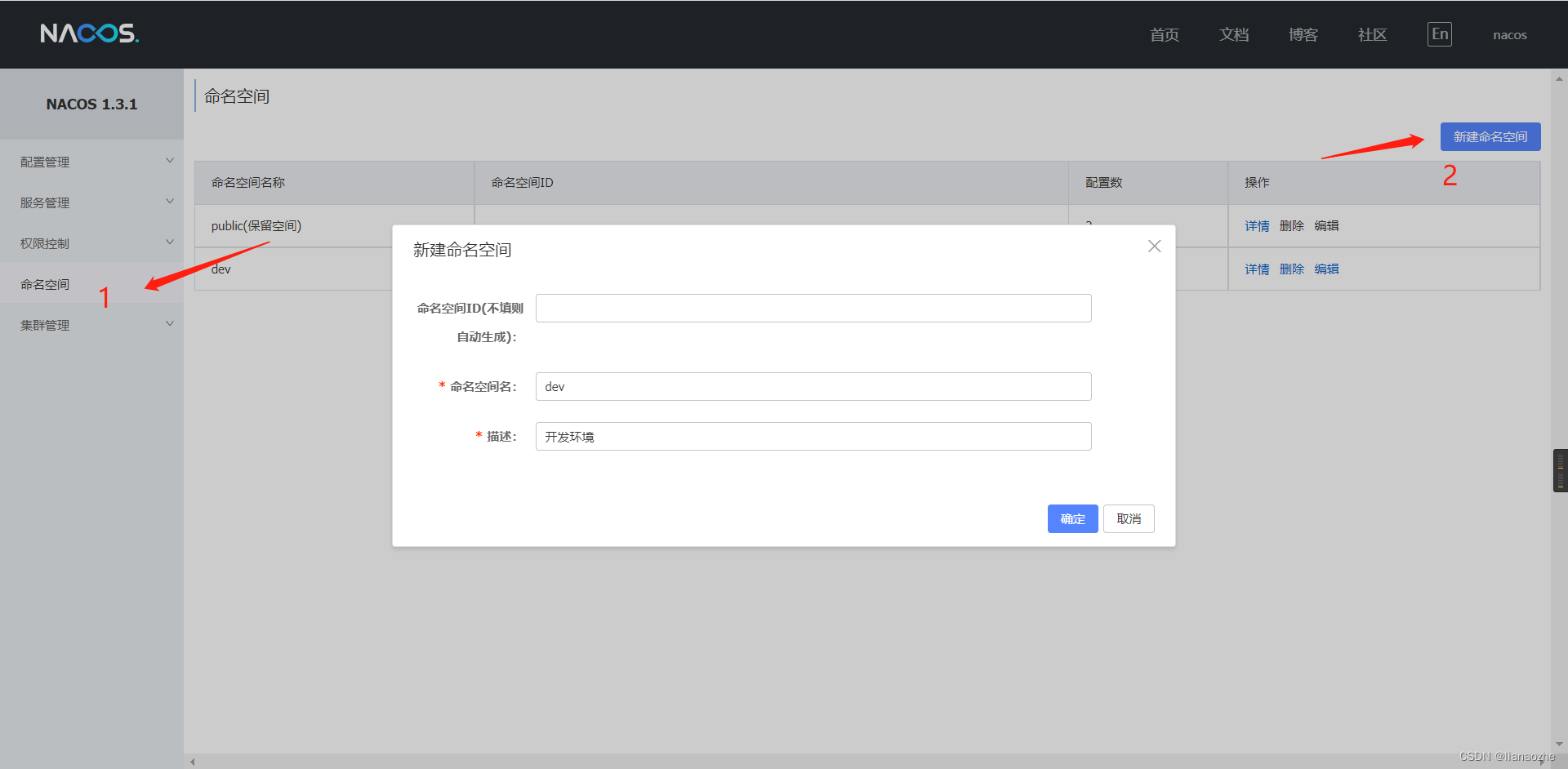Focus the 描述 field containing 开发环境

pyautogui.click(x=813, y=436)
